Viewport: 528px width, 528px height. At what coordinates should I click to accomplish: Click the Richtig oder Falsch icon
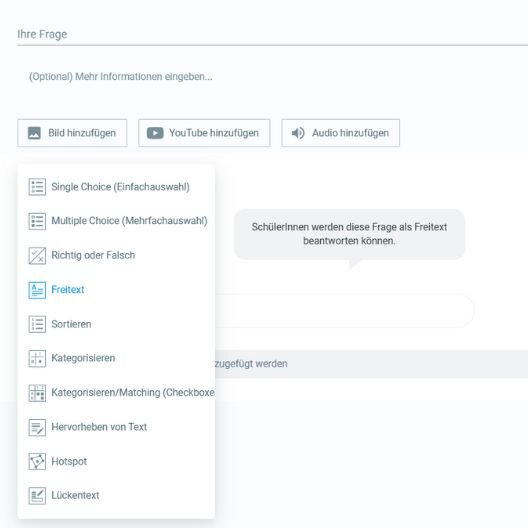tap(37, 255)
